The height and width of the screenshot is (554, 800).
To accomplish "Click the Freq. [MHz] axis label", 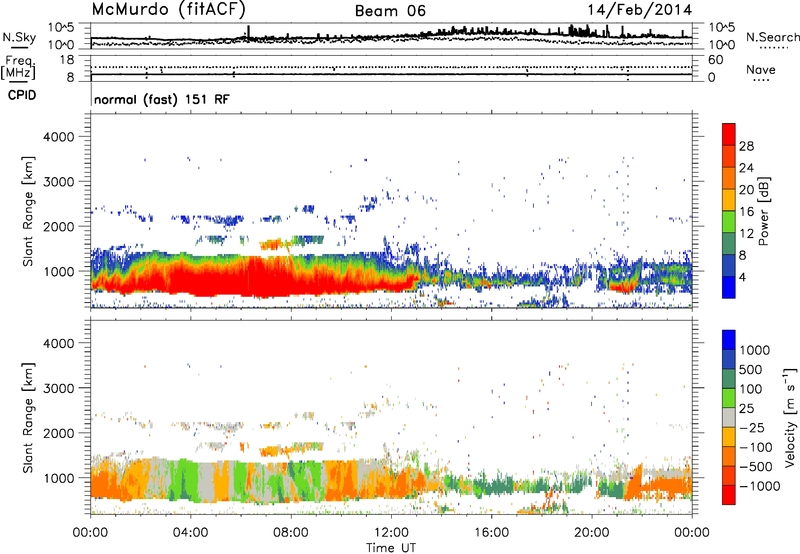I will click(18, 68).
